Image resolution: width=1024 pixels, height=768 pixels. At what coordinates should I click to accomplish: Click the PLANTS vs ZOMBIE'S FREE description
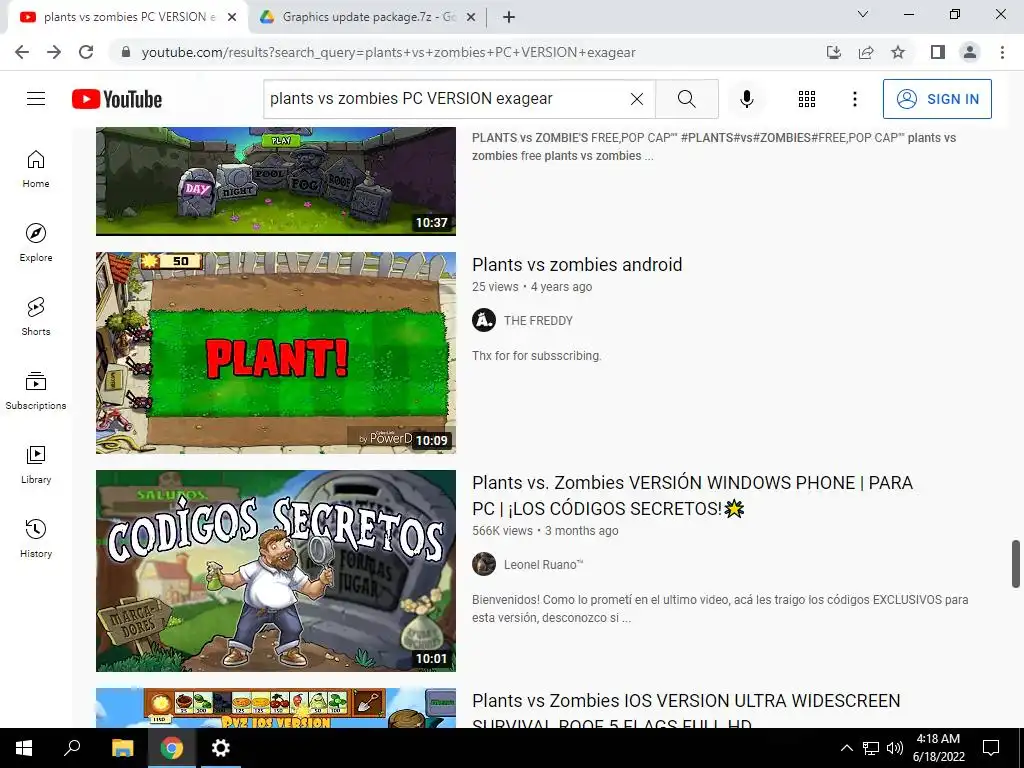(714, 147)
